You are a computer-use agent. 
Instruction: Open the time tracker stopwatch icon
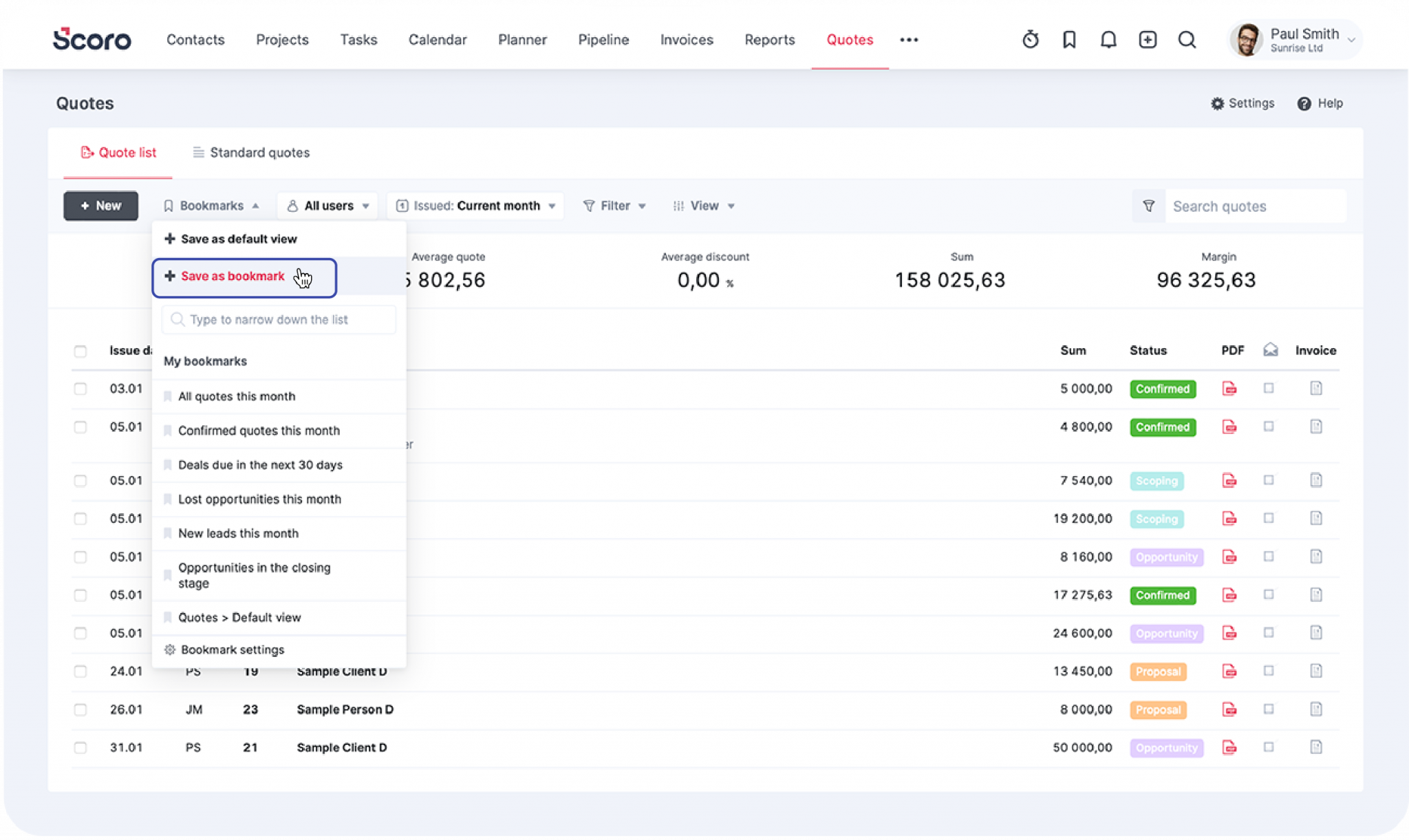pos(1030,39)
